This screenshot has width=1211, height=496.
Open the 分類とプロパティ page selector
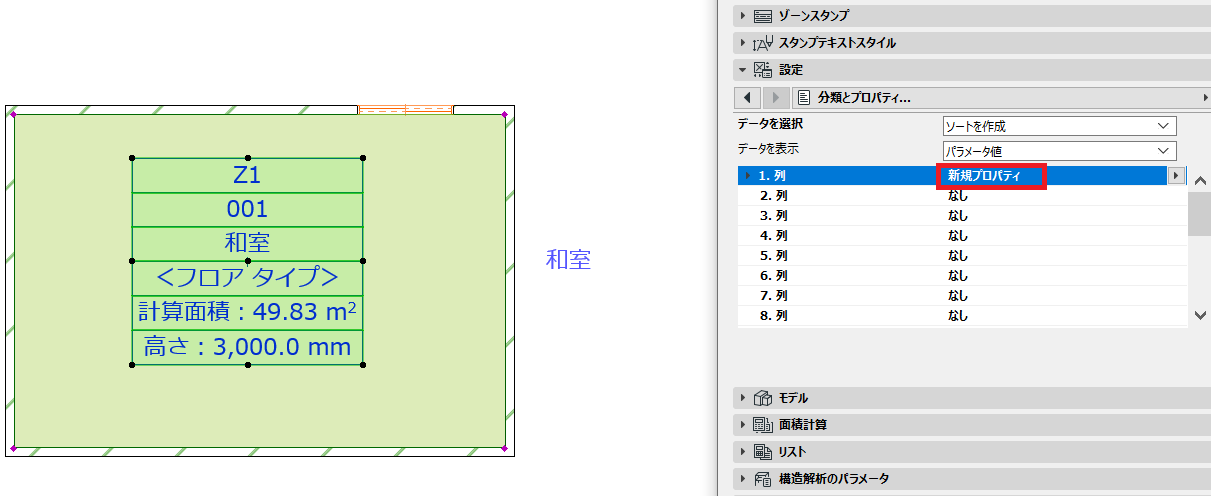tap(1001, 98)
